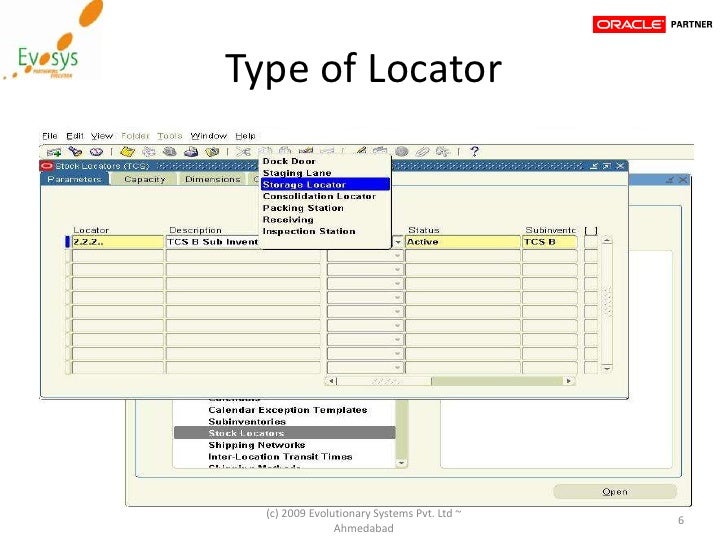Pick Packing Station from the list
The height and width of the screenshot is (546, 728).
pyautogui.click(x=325, y=208)
